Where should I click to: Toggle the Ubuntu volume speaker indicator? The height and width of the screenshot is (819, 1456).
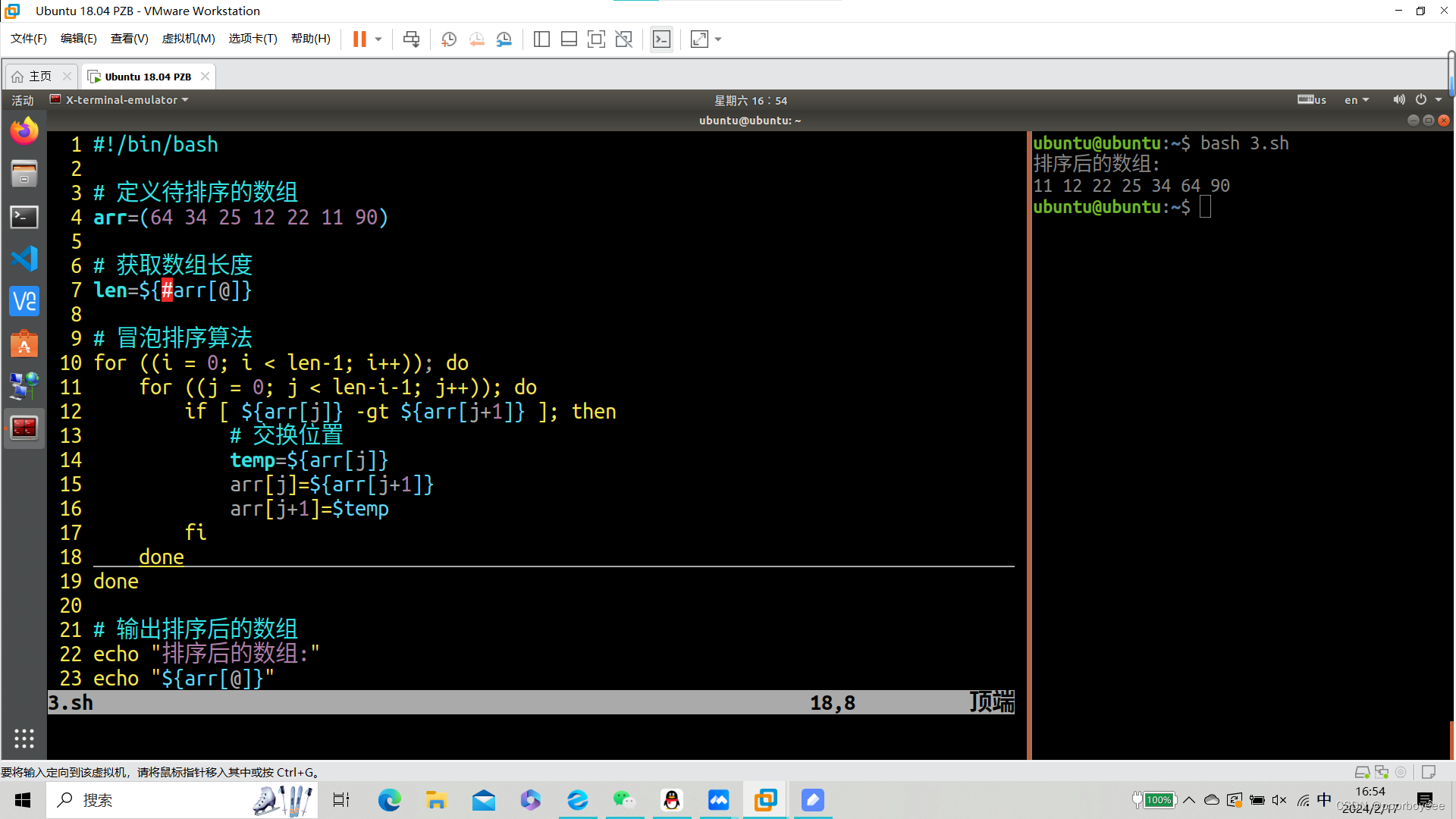(x=1399, y=100)
